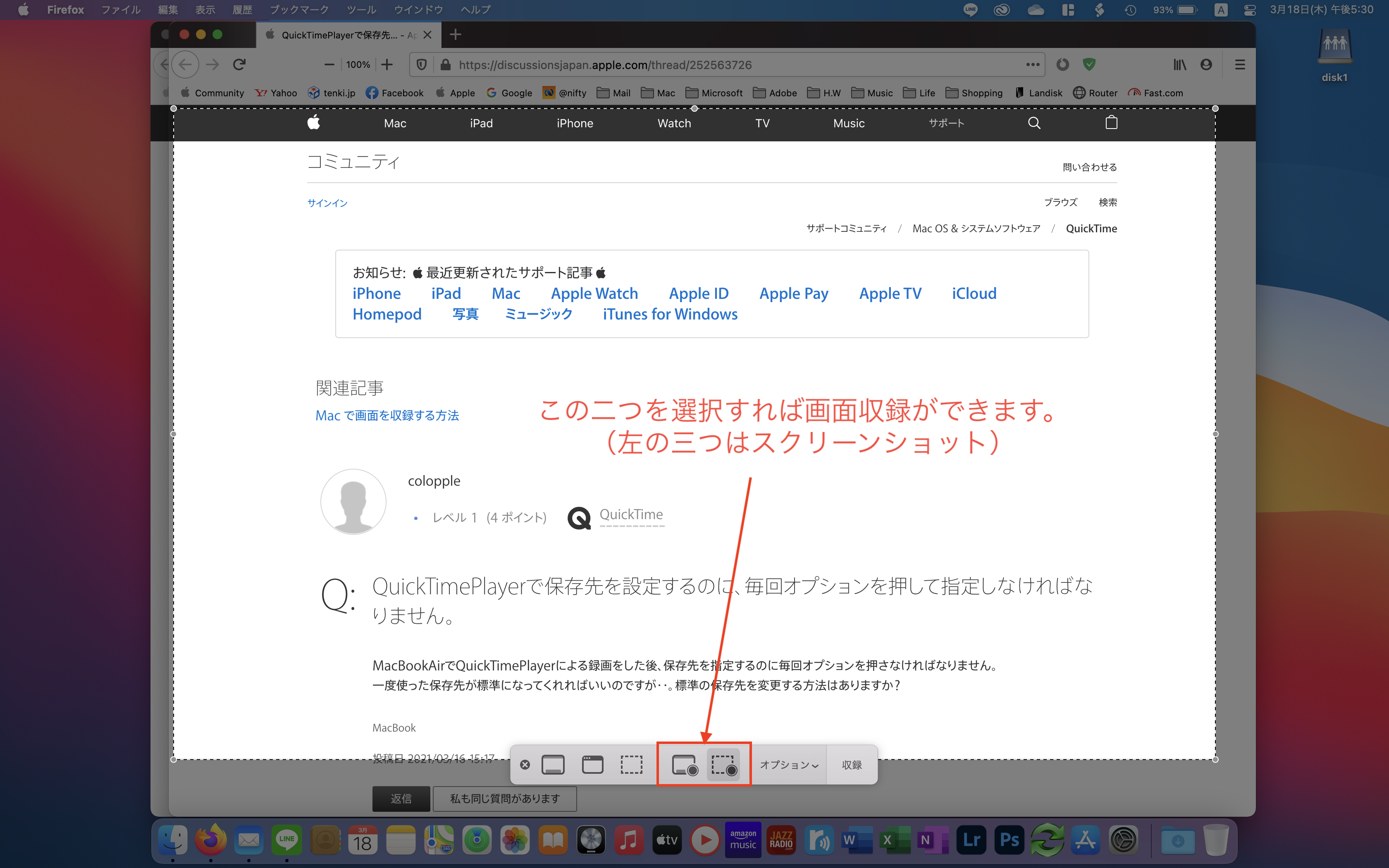
Task: Open macOS Control Center toggle icon
Action: (1249, 10)
